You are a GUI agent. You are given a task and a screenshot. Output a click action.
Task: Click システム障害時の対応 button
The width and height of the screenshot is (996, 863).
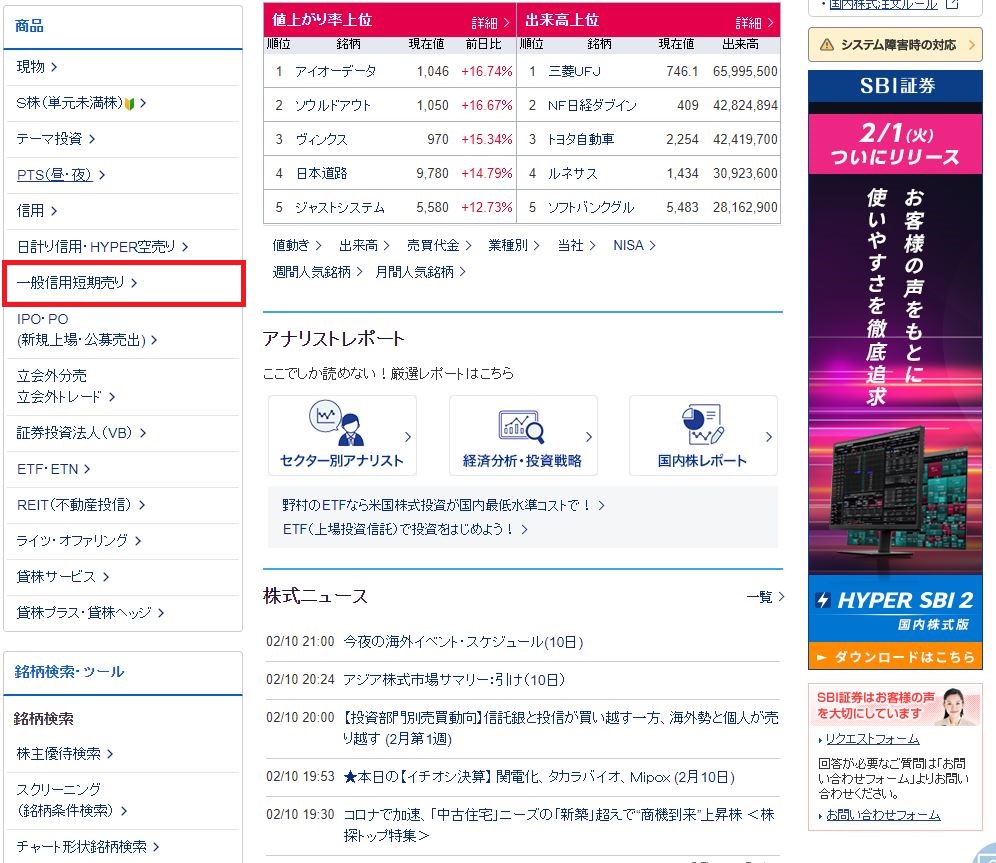[x=895, y=44]
